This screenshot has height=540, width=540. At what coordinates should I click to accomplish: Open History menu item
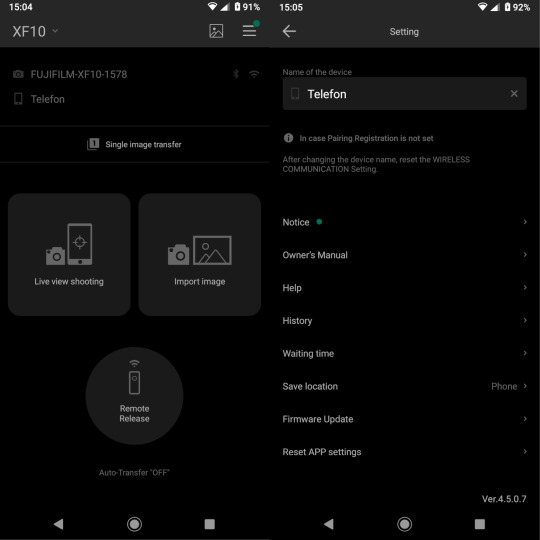pos(404,321)
